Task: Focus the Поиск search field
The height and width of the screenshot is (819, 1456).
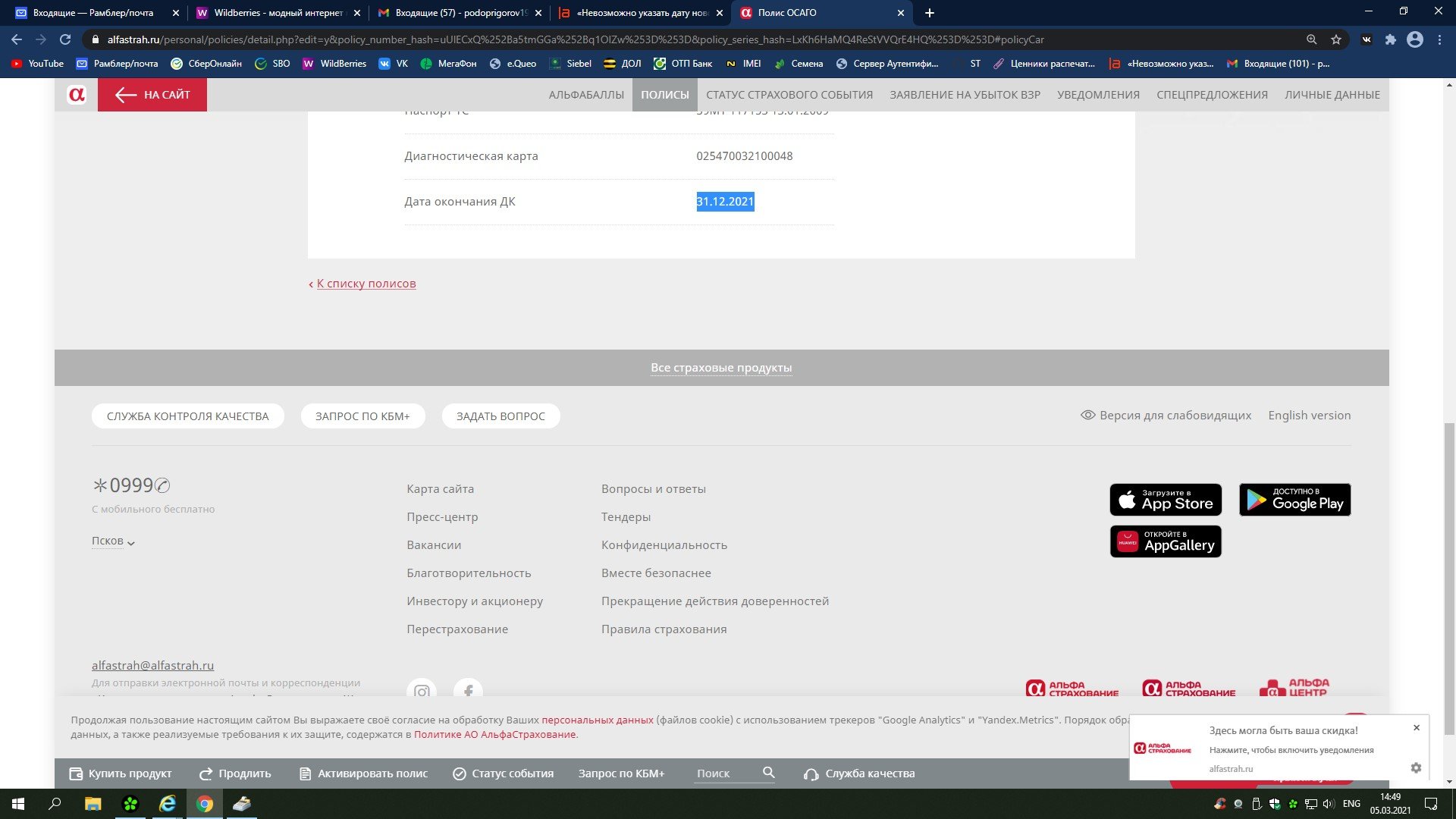Action: 726,773
